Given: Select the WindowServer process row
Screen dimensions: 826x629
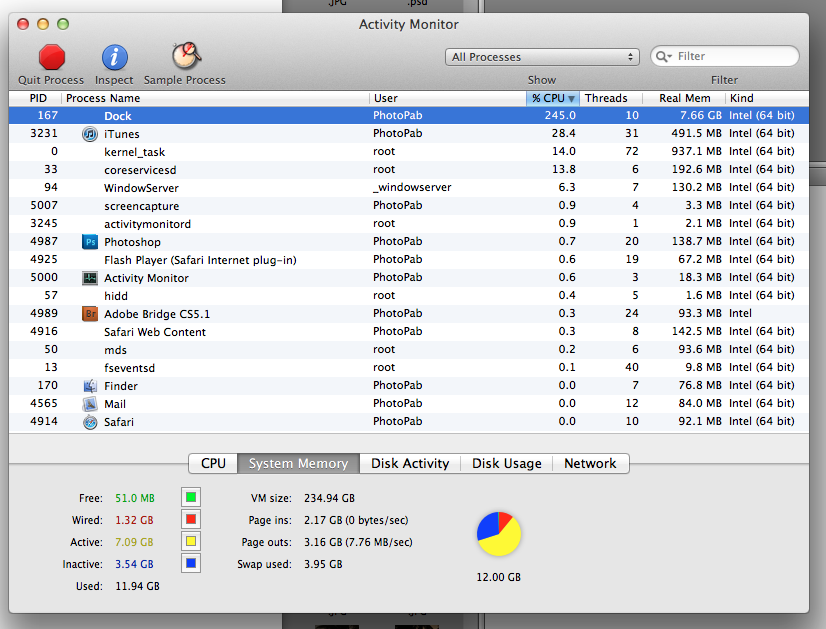Looking at the screenshot, I should [x=409, y=188].
